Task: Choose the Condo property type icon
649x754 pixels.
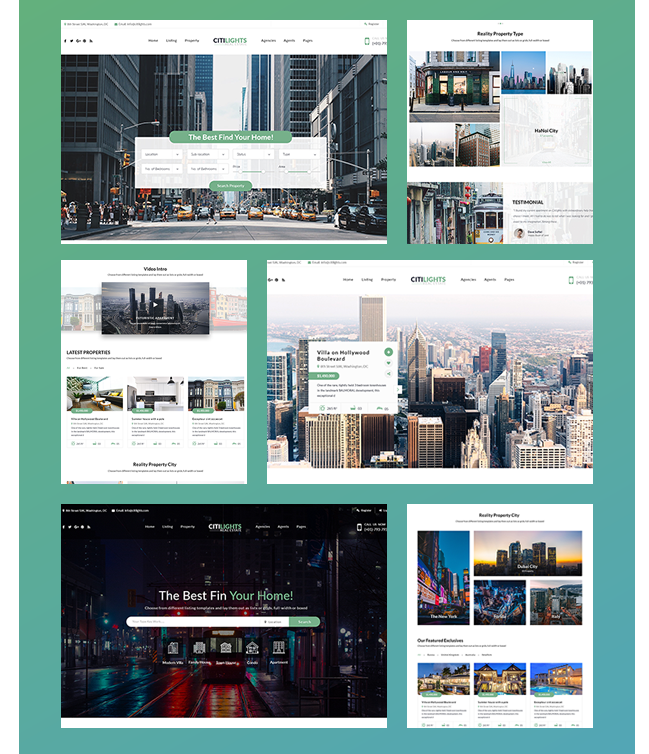Action: [x=253, y=650]
